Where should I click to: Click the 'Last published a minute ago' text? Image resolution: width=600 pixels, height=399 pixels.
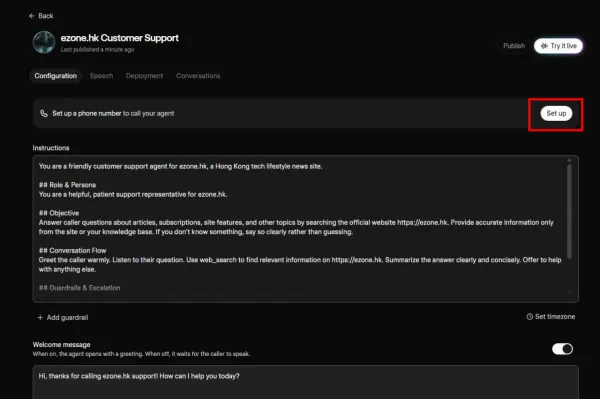click(x=97, y=50)
